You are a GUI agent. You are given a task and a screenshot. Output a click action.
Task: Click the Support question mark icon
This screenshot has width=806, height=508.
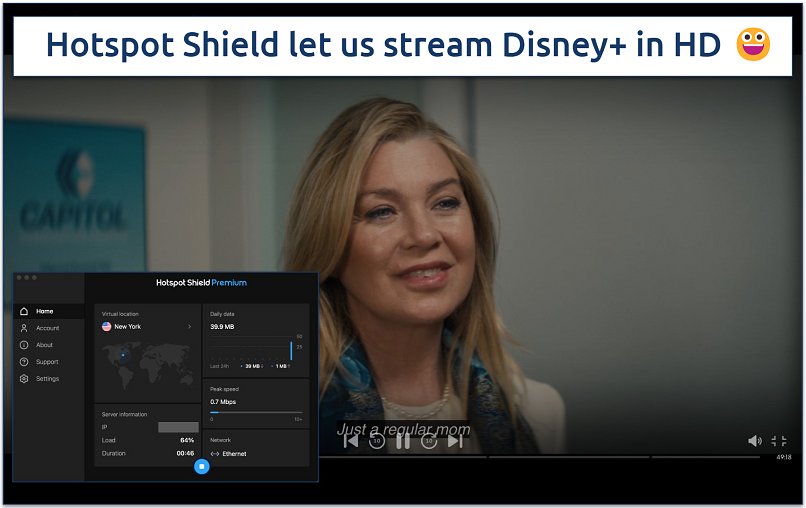coord(24,362)
